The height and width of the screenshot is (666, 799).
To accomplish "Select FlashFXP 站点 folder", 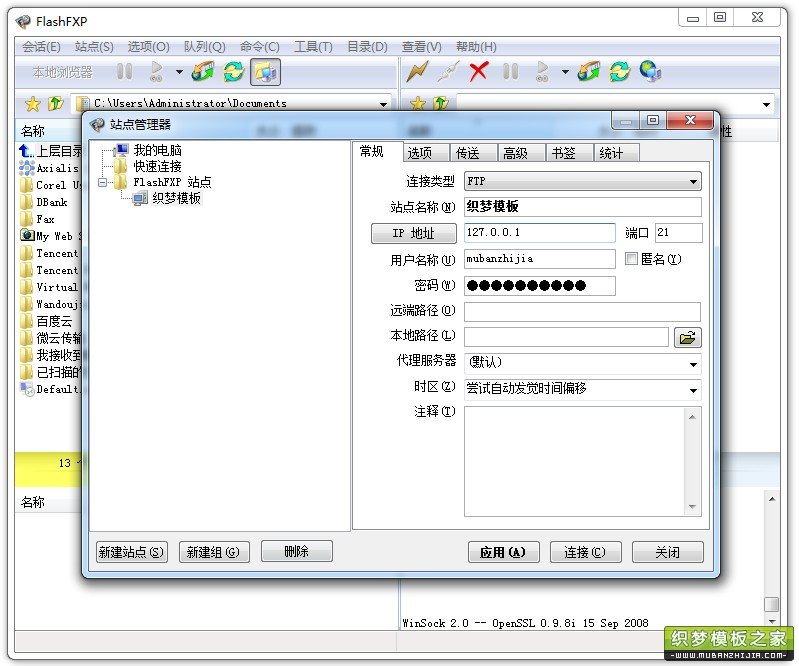I will [172, 182].
